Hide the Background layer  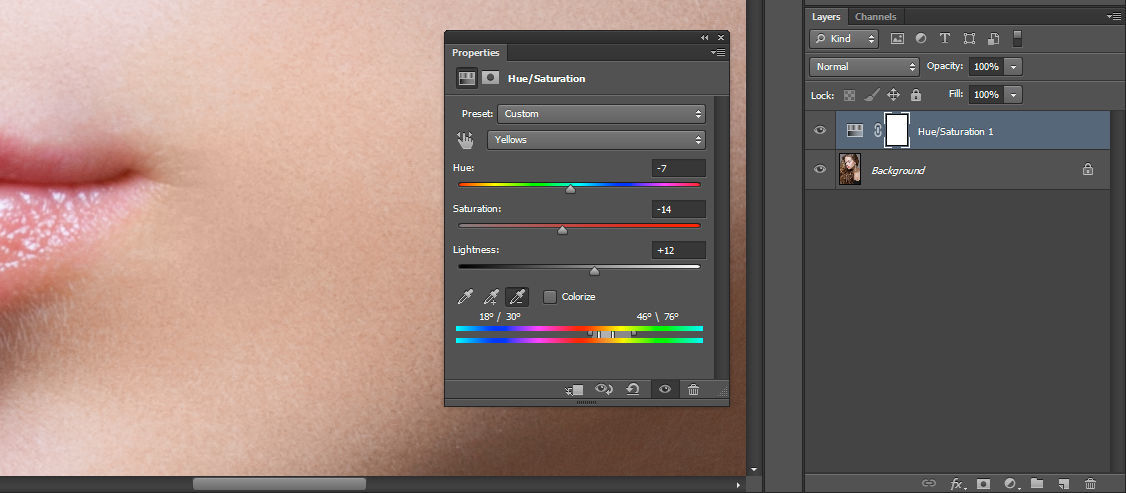[x=820, y=170]
